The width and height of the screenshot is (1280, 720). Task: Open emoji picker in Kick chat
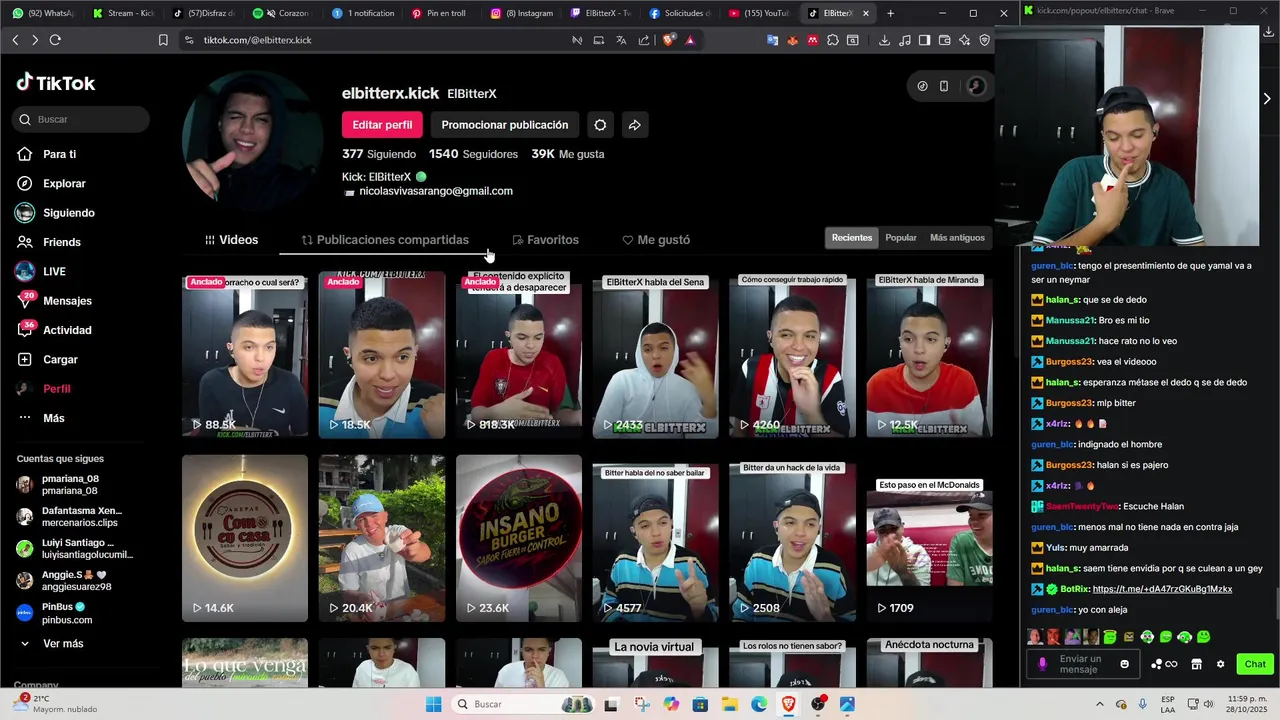tap(1124, 664)
